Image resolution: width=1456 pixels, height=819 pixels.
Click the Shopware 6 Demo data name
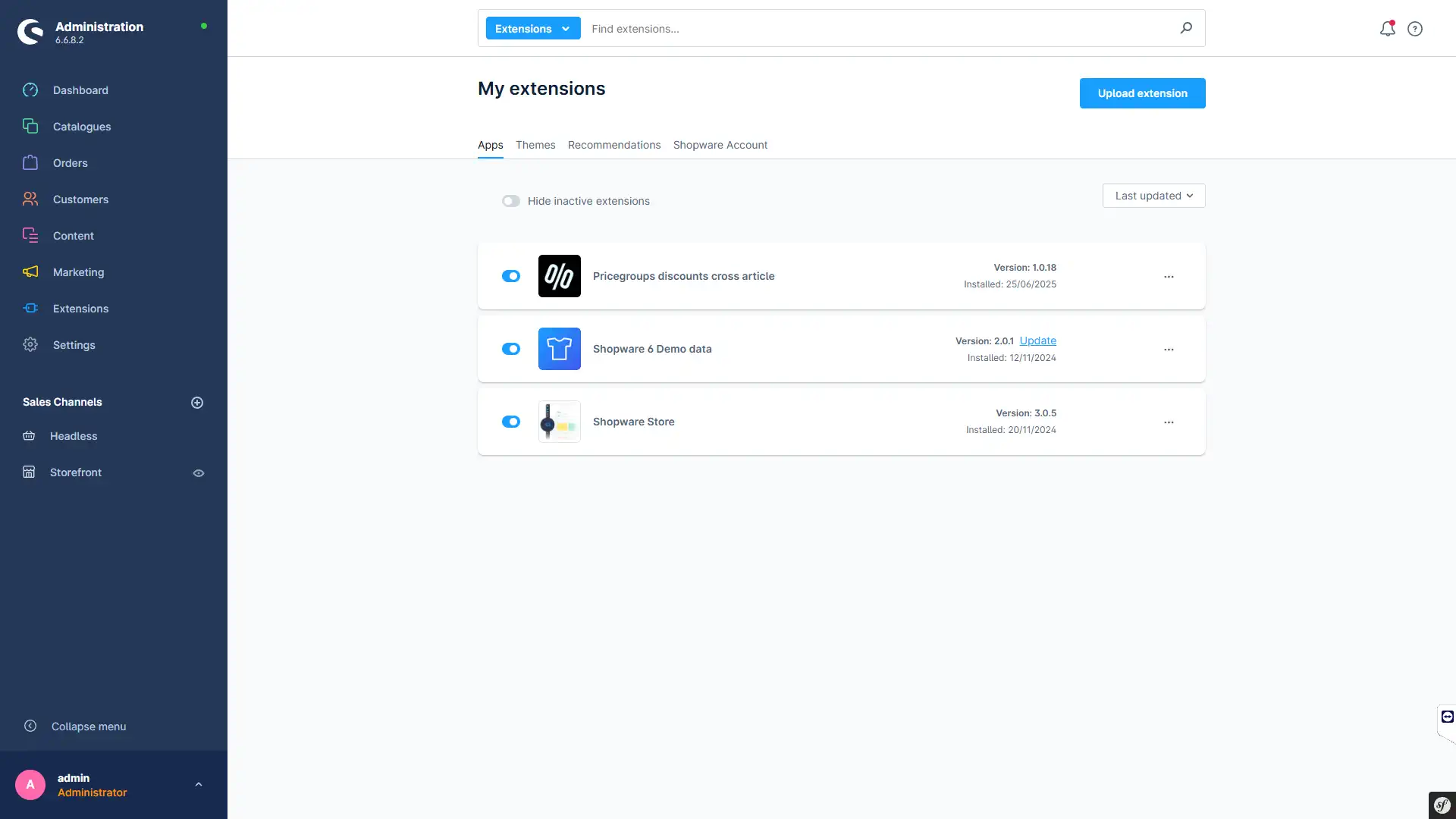pyautogui.click(x=652, y=349)
